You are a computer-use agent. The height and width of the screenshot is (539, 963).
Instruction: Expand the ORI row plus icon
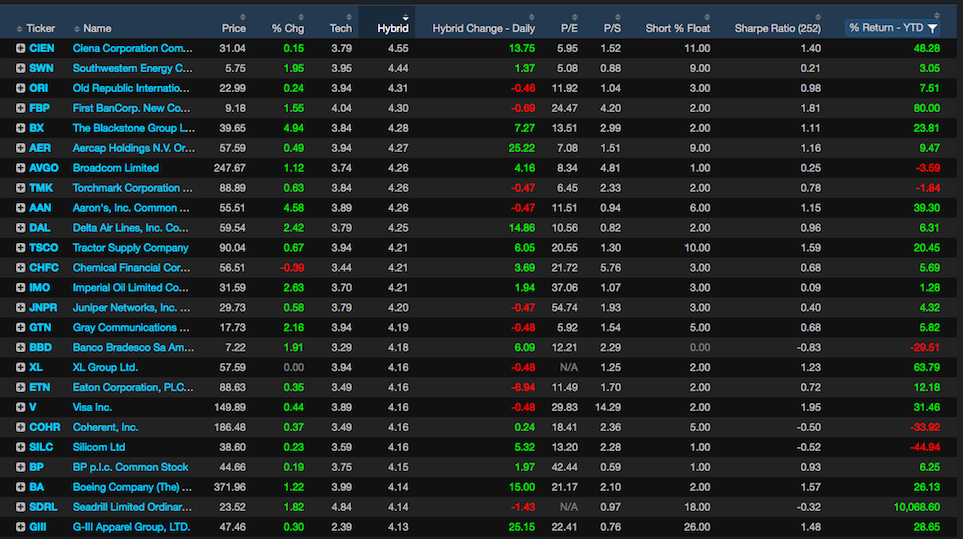point(20,88)
